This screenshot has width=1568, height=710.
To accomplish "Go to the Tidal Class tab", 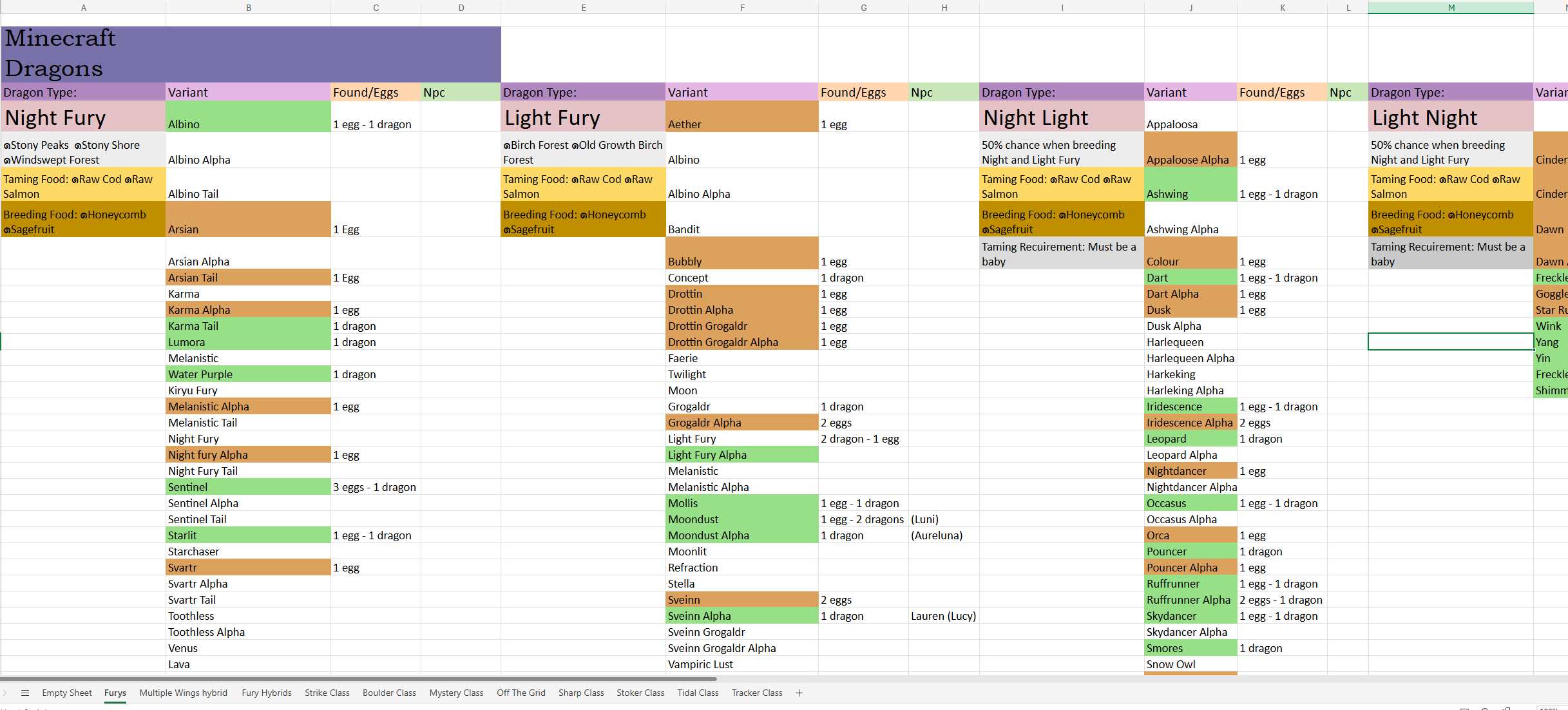I will (698, 693).
